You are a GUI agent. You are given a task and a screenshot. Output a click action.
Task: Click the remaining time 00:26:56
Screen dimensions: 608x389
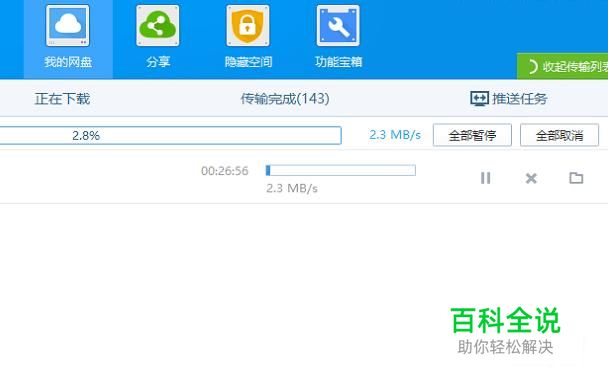pos(225,171)
